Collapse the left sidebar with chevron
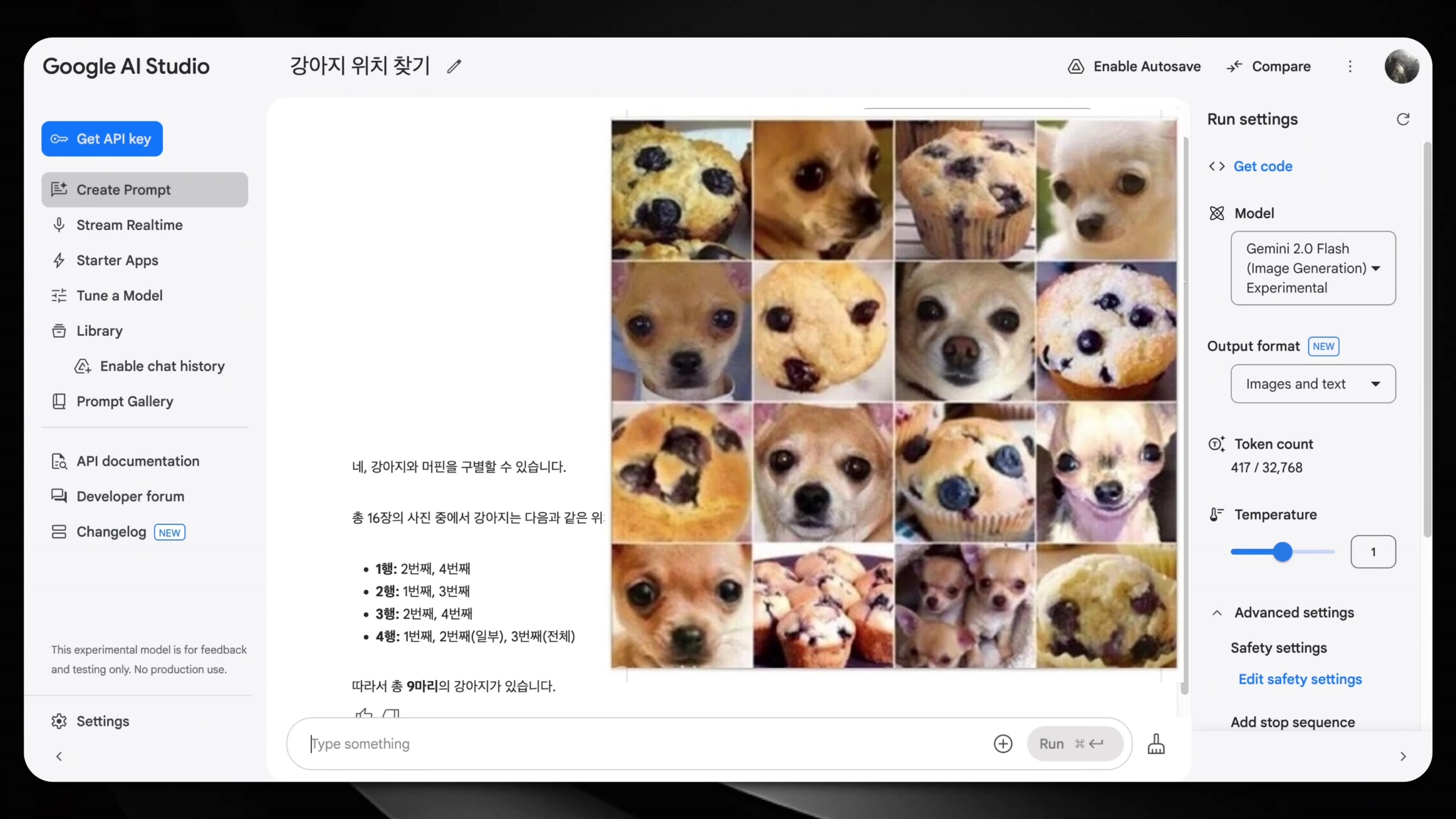 coord(59,756)
